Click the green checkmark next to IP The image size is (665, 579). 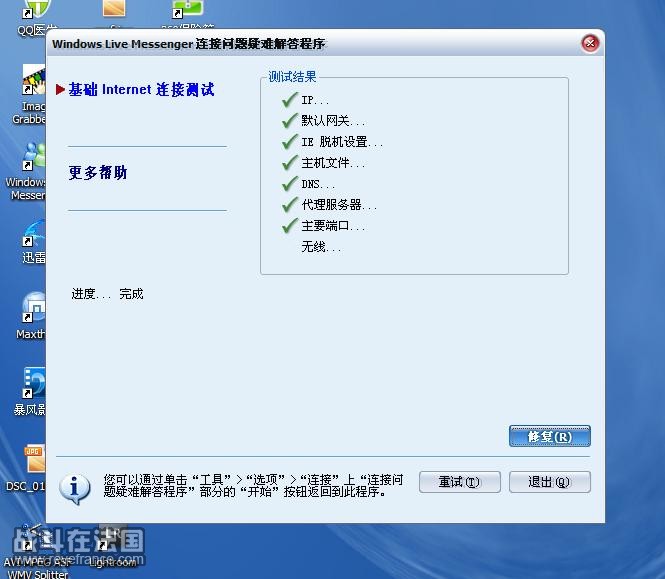(x=290, y=100)
